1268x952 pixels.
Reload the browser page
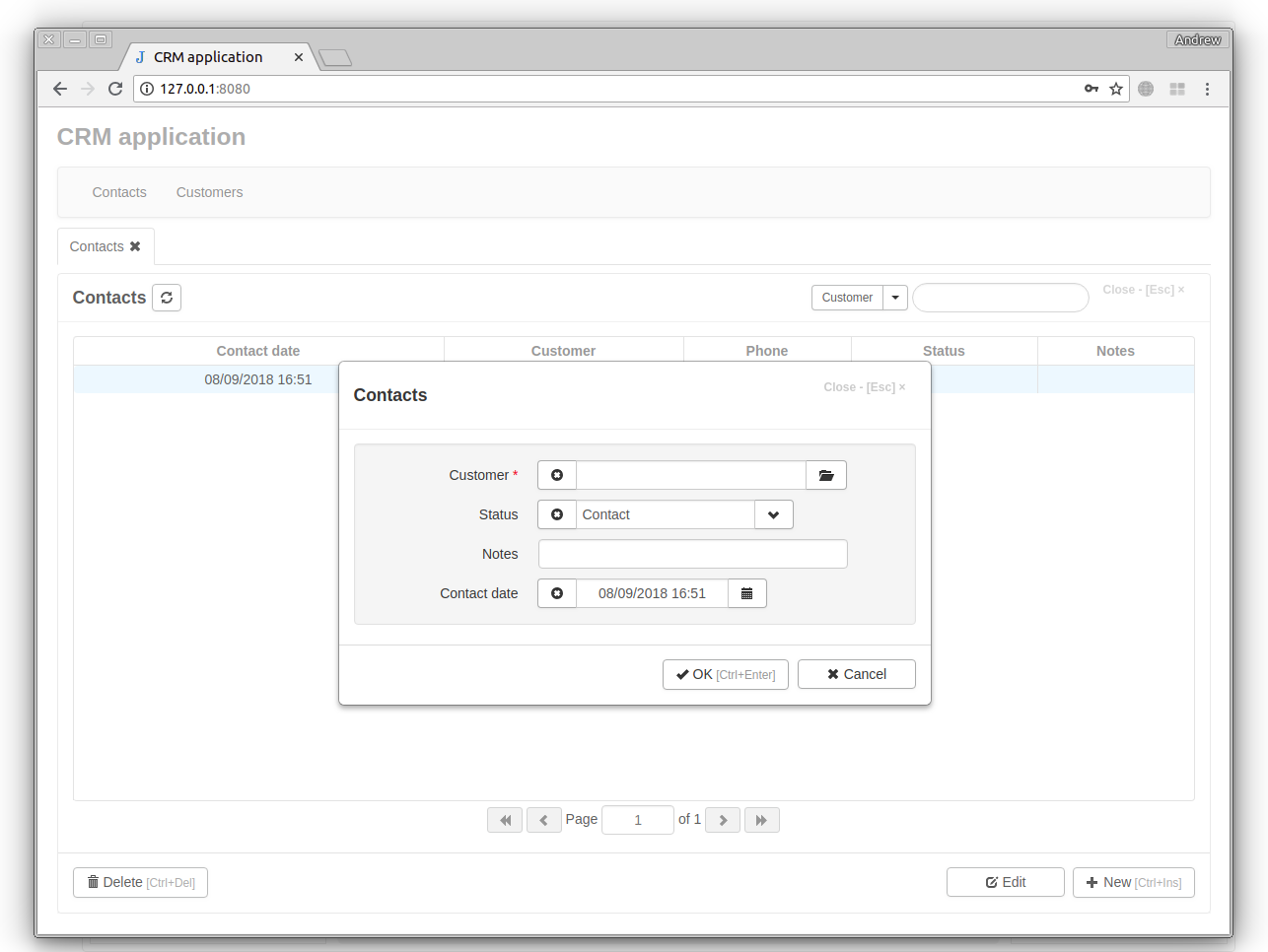pyautogui.click(x=115, y=89)
